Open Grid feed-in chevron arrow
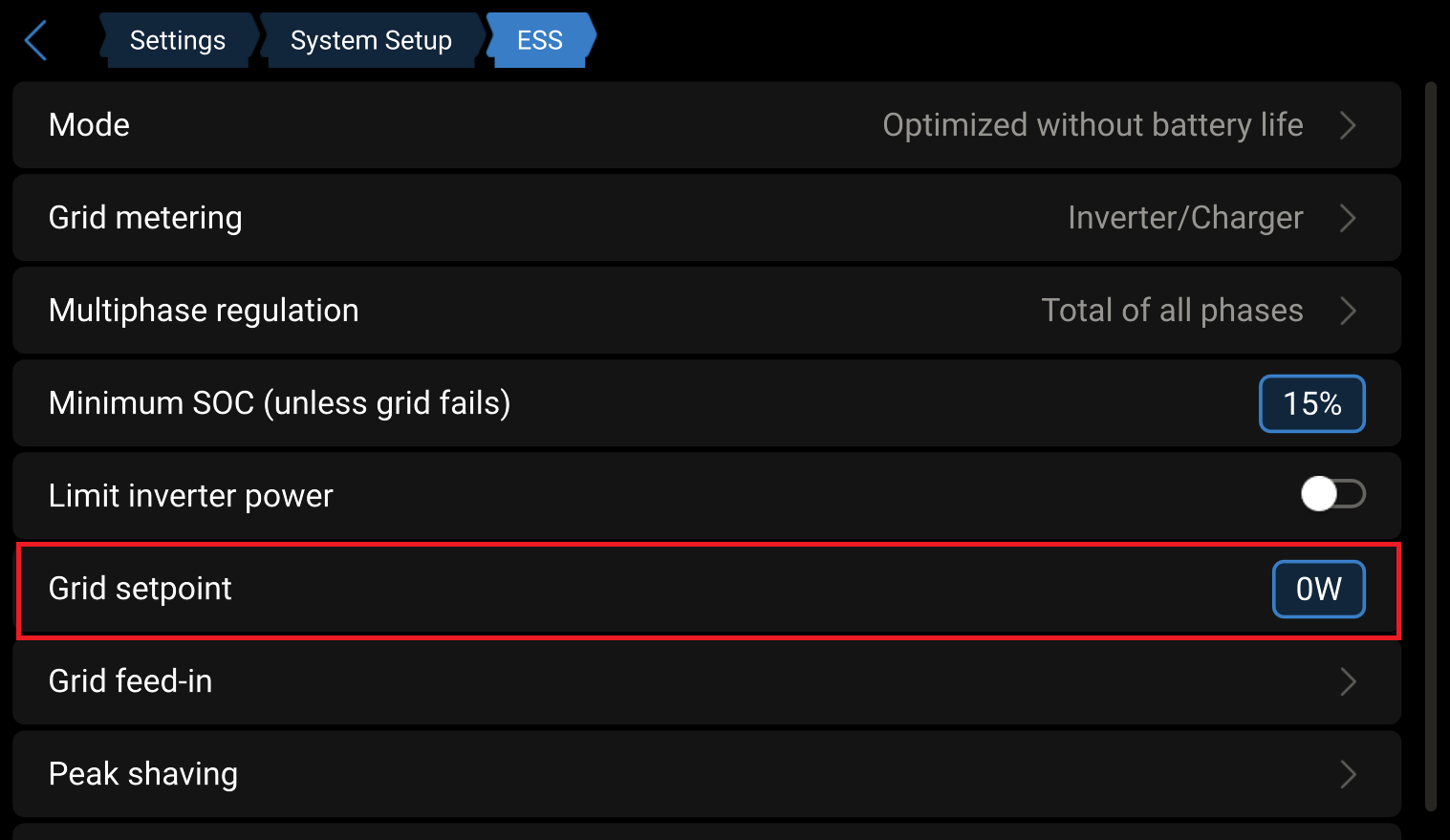 (x=1348, y=681)
